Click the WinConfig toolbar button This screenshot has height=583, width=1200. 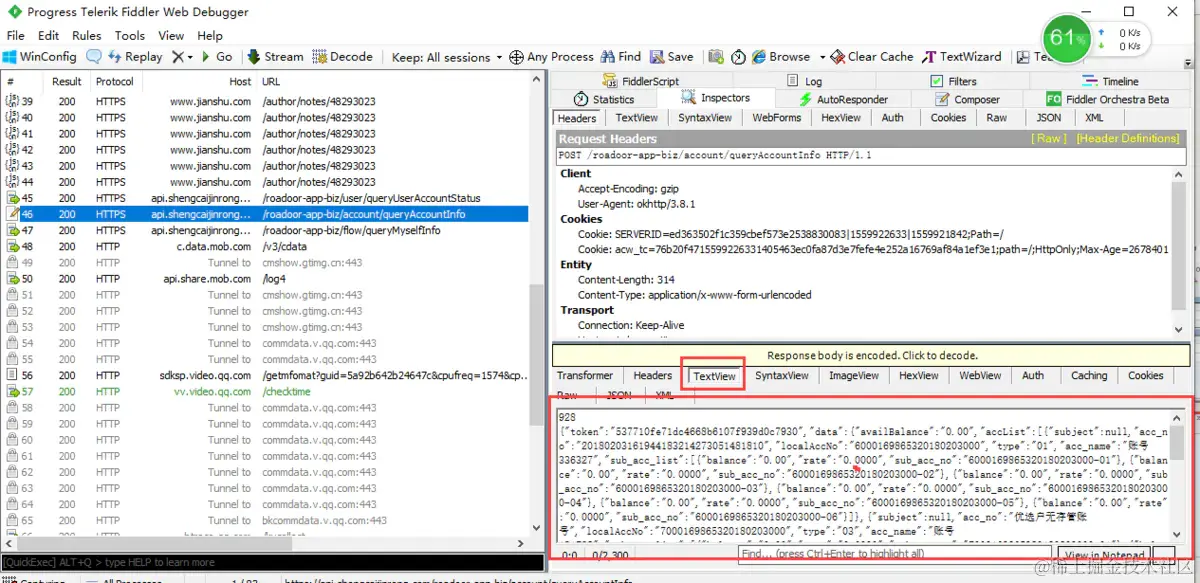click(x=40, y=57)
